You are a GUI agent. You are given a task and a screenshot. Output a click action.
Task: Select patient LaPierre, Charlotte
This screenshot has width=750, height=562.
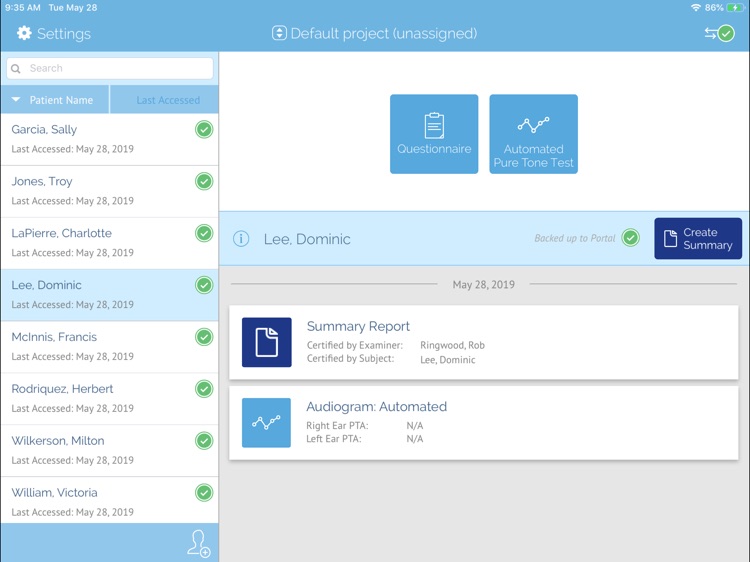pyautogui.click(x=110, y=243)
